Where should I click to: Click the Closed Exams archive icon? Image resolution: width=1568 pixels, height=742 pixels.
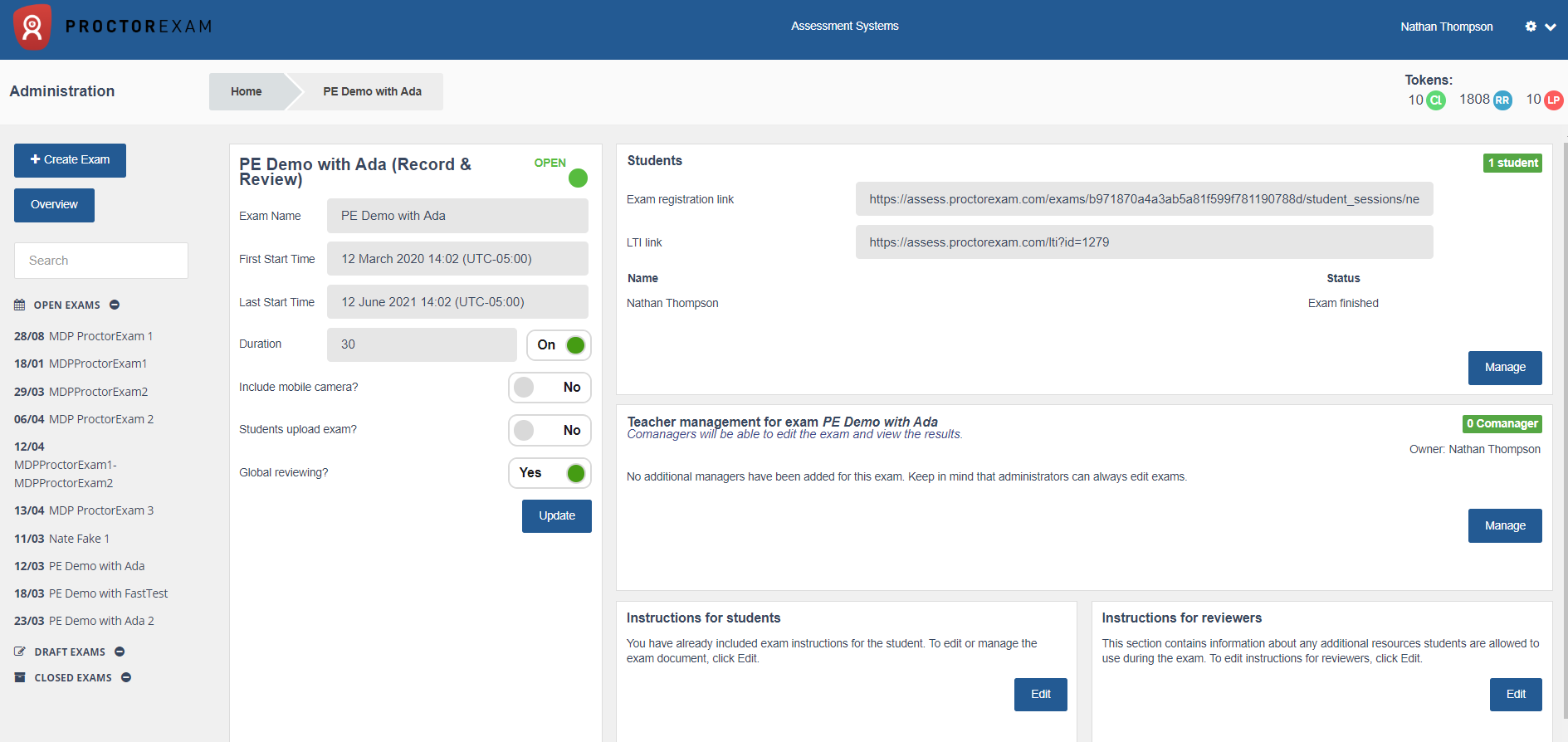tap(20, 677)
